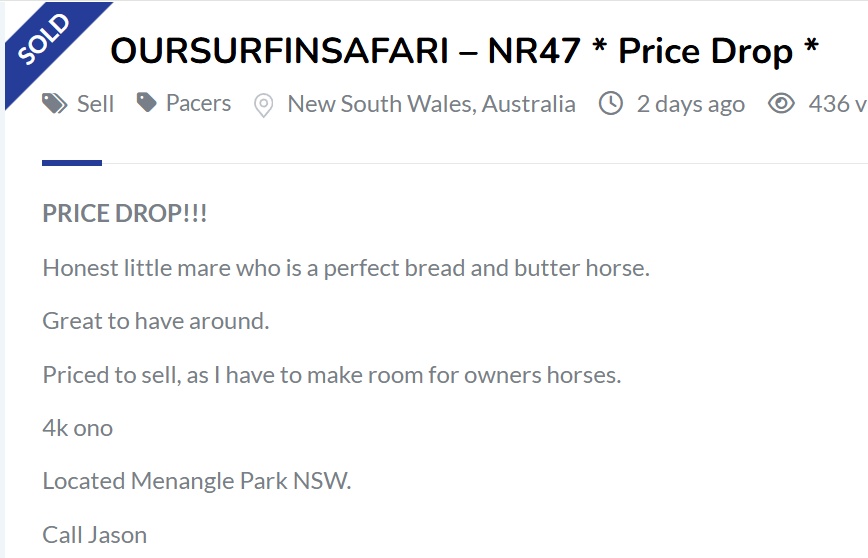Click the bold 'PRICE DROP!!!' heading text

[125, 214]
